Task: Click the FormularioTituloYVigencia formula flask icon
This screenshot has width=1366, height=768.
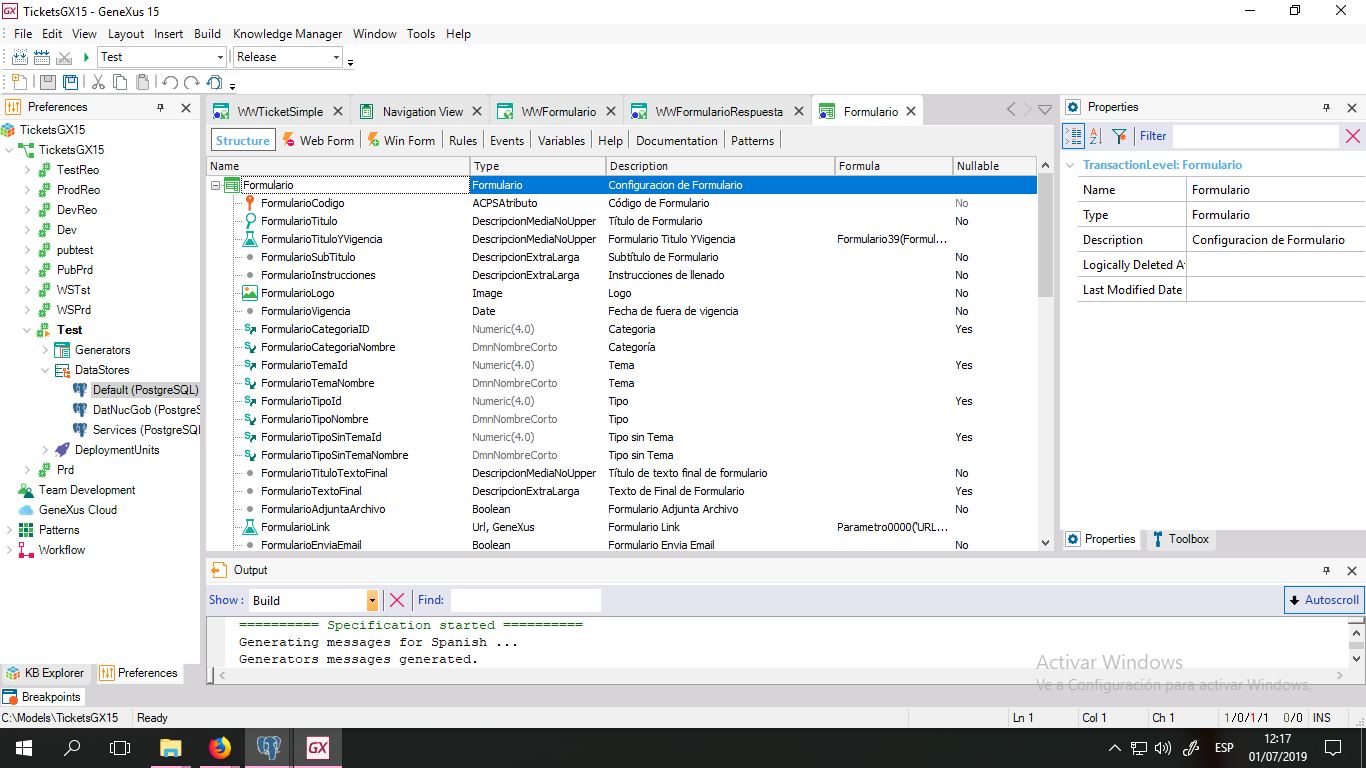Action: 250,239
